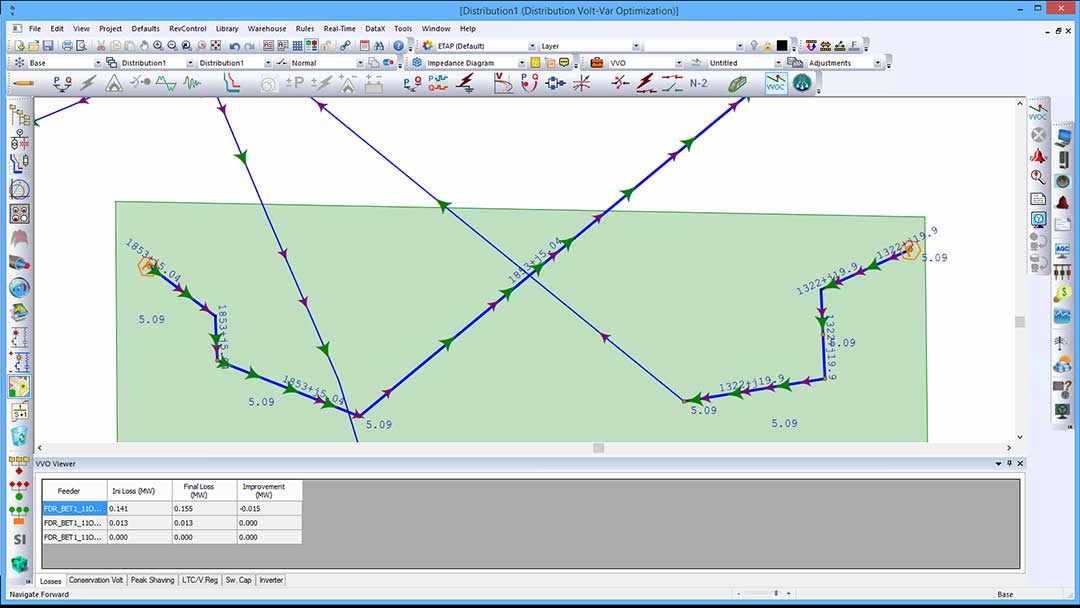The width and height of the screenshot is (1080, 608).
Task: Select the first FDR_BET1 feeder row
Action: pos(72,509)
